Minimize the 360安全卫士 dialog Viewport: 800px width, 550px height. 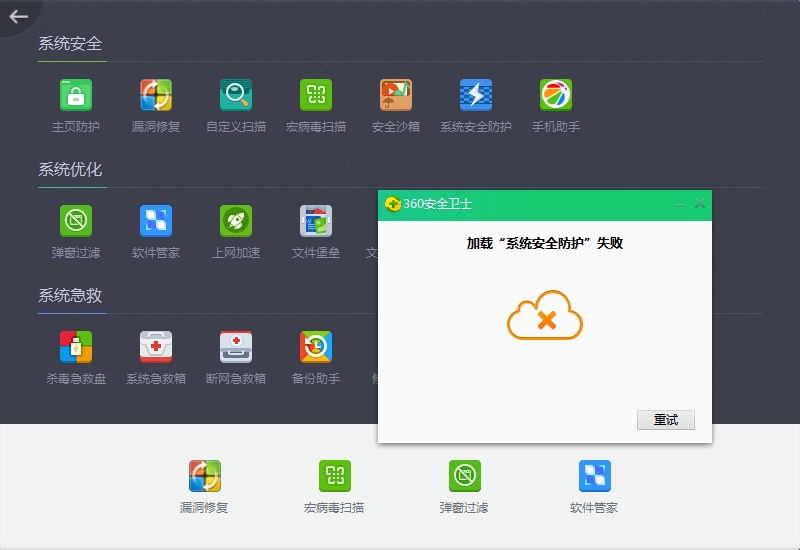click(680, 204)
